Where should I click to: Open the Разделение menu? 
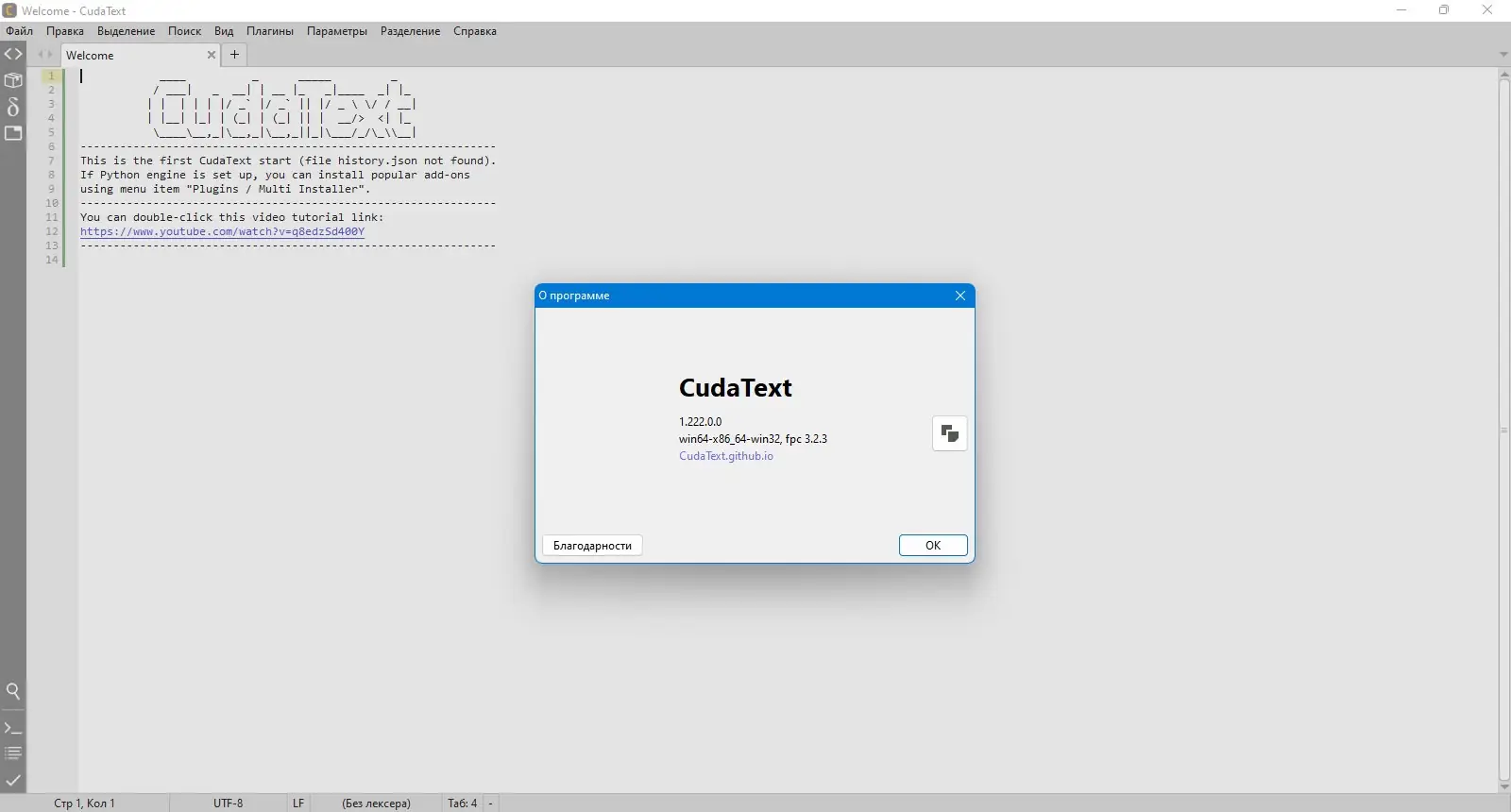(410, 31)
